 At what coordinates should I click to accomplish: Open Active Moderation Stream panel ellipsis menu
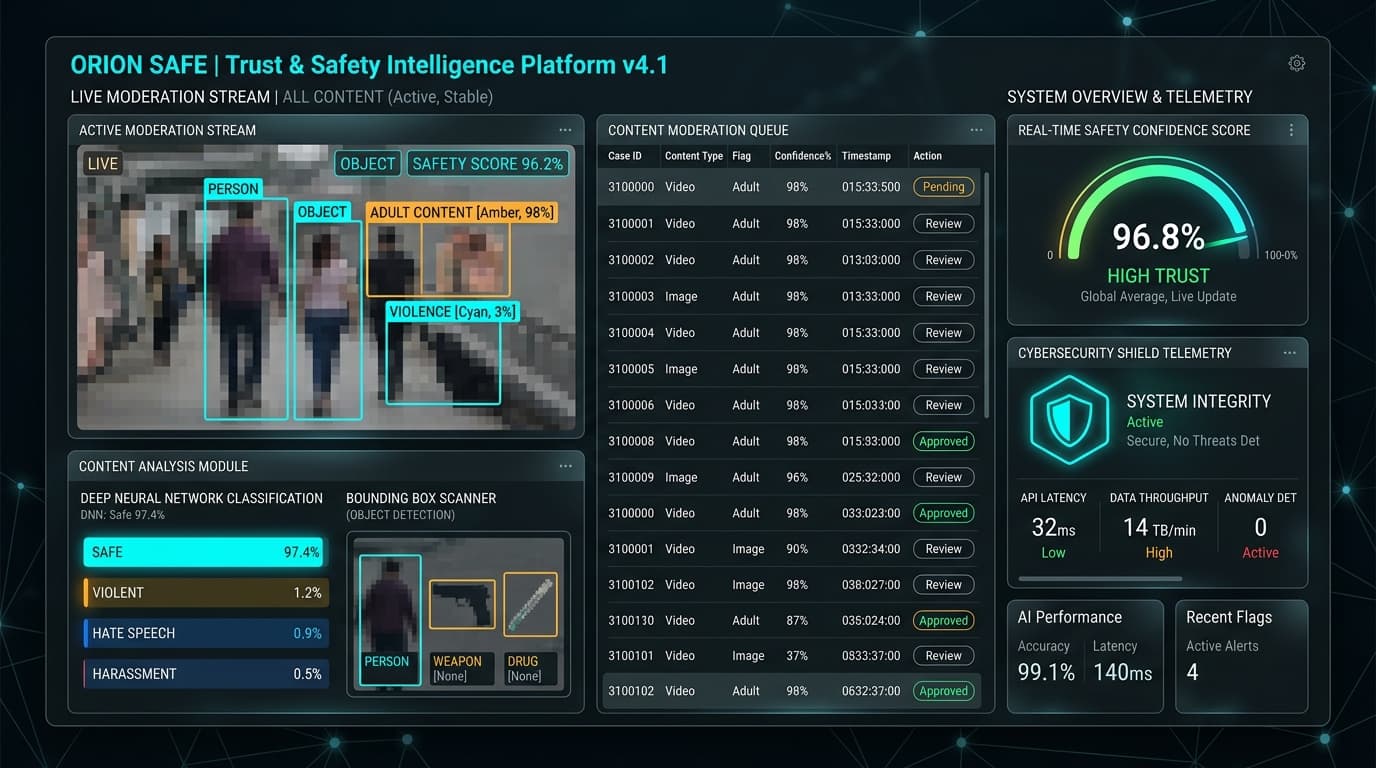[x=565, y=130]
